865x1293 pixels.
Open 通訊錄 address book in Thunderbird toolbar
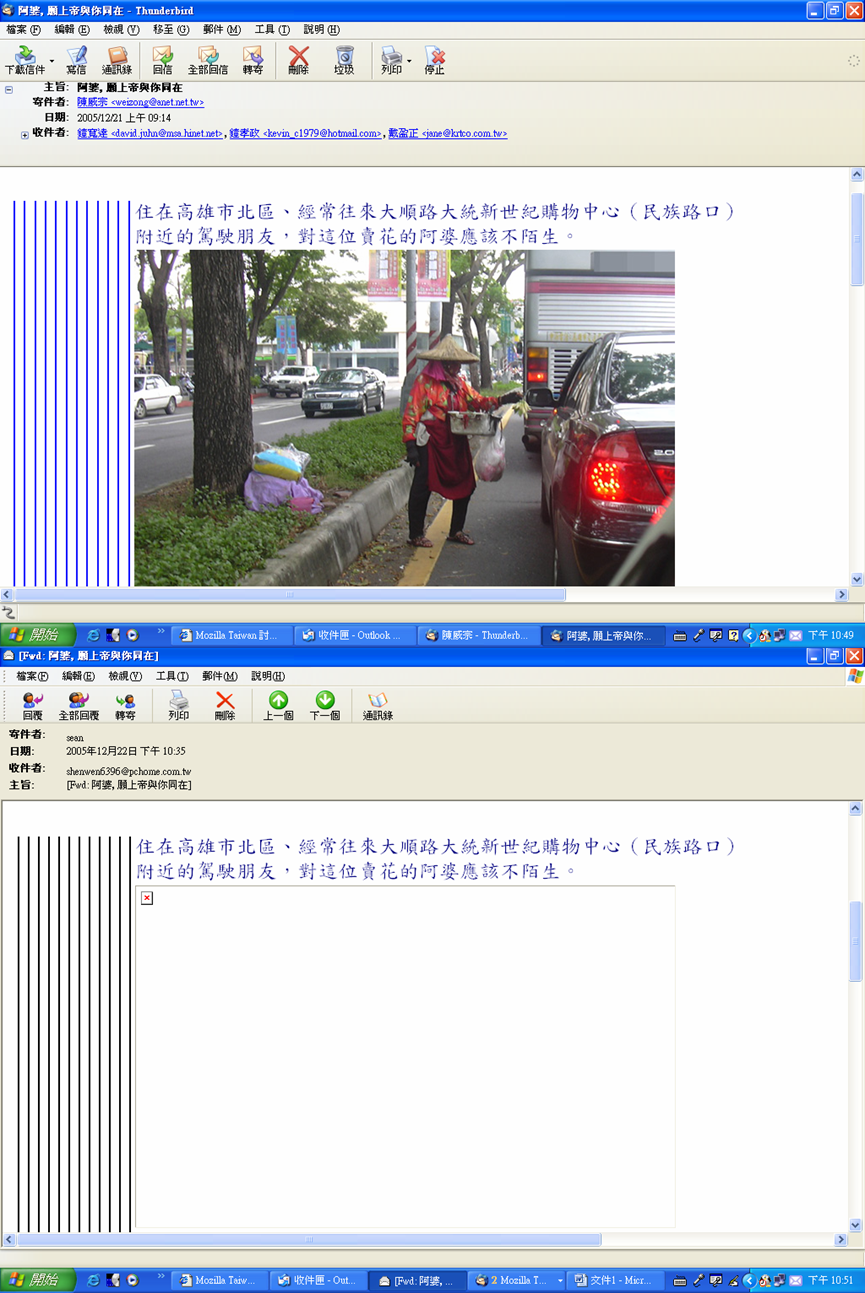tap(117, 60)
